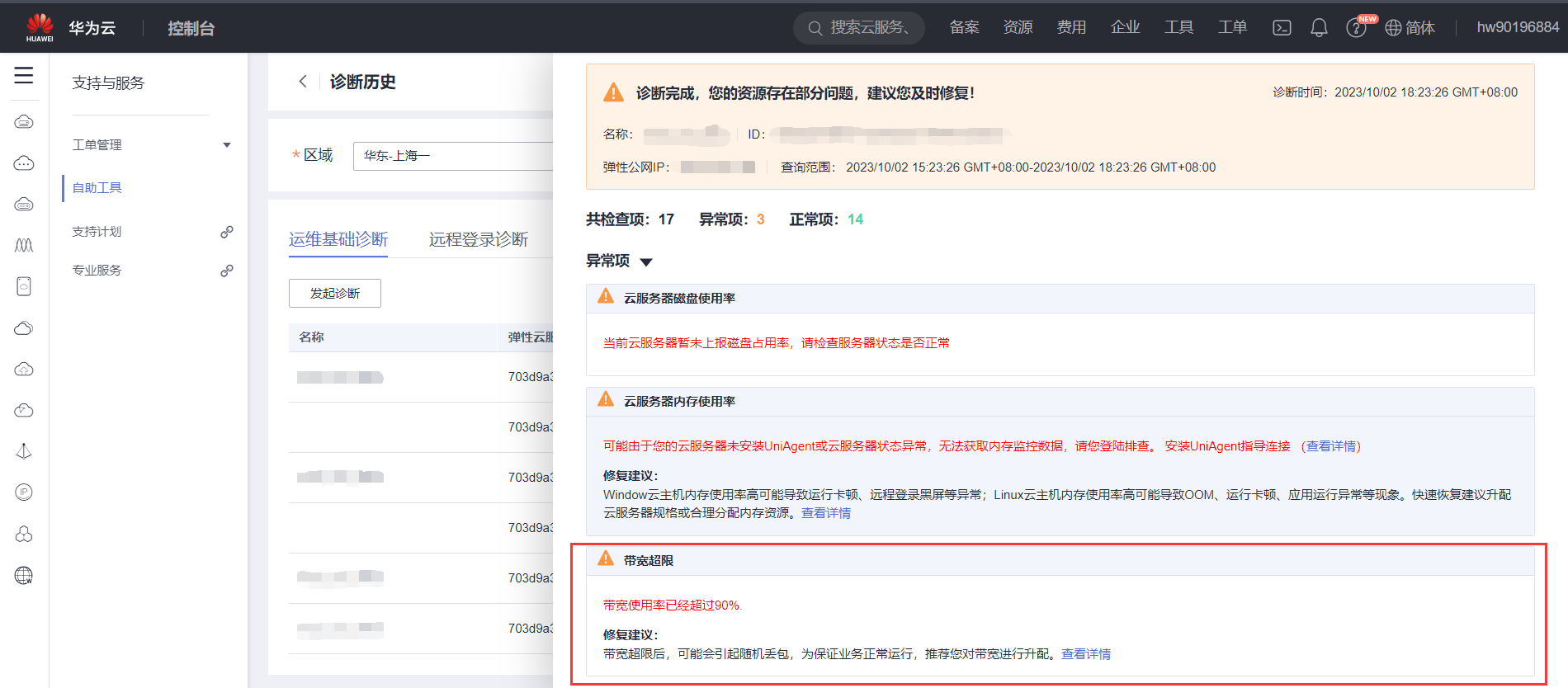The height and width of the screenshot is (688, 1568).
Task: Expand the 工单管理 menu arrow
Action: click(227, 145)
